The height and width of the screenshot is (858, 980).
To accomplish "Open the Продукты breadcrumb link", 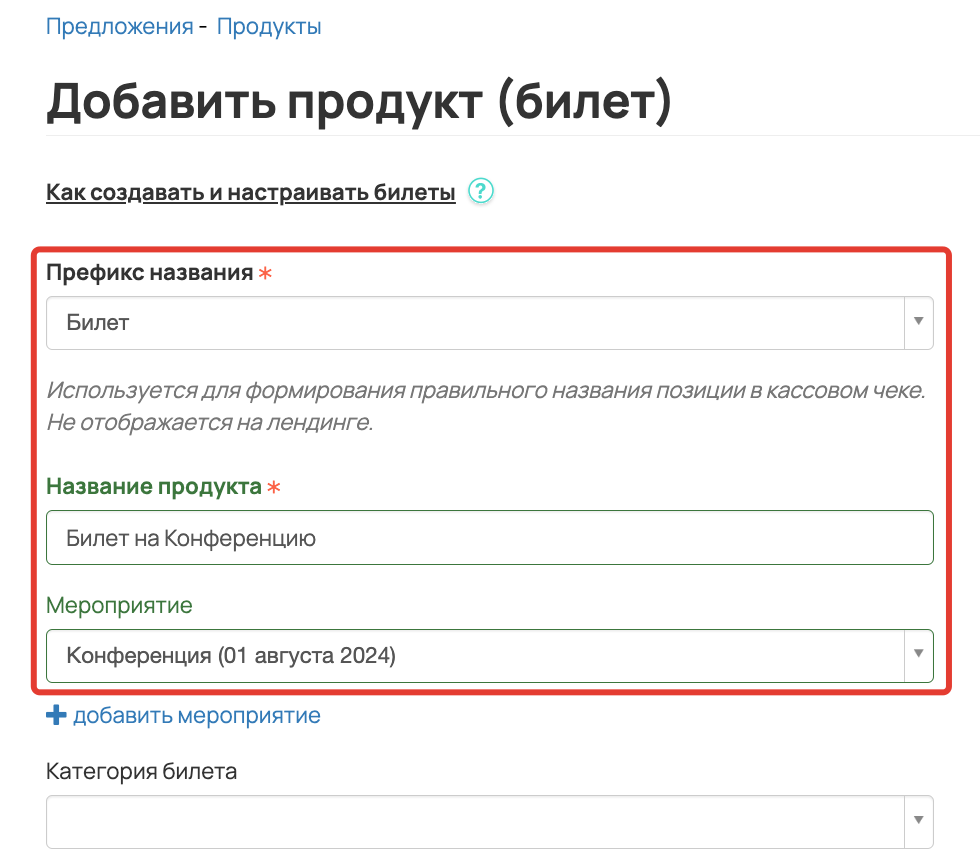I will click(269, 27).
